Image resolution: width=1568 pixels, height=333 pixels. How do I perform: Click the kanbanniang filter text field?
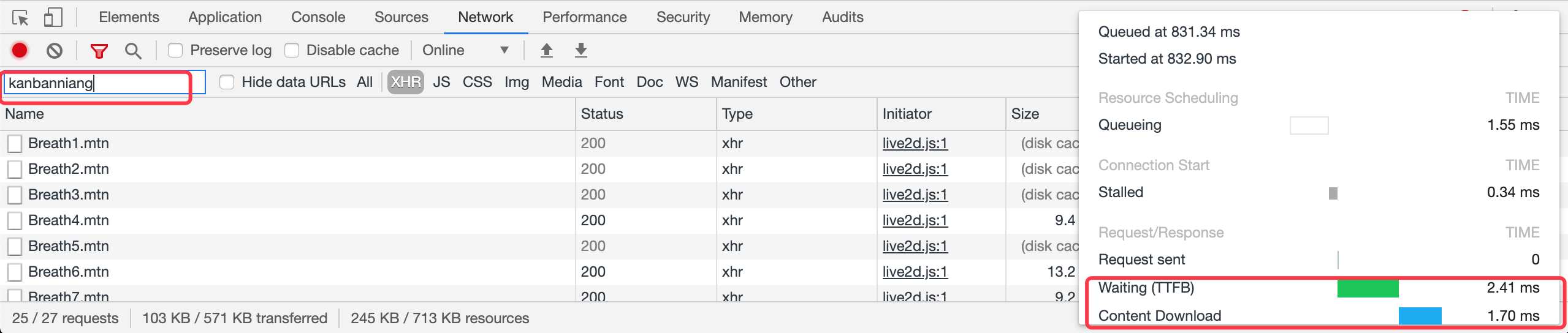[x=98, y=83]
